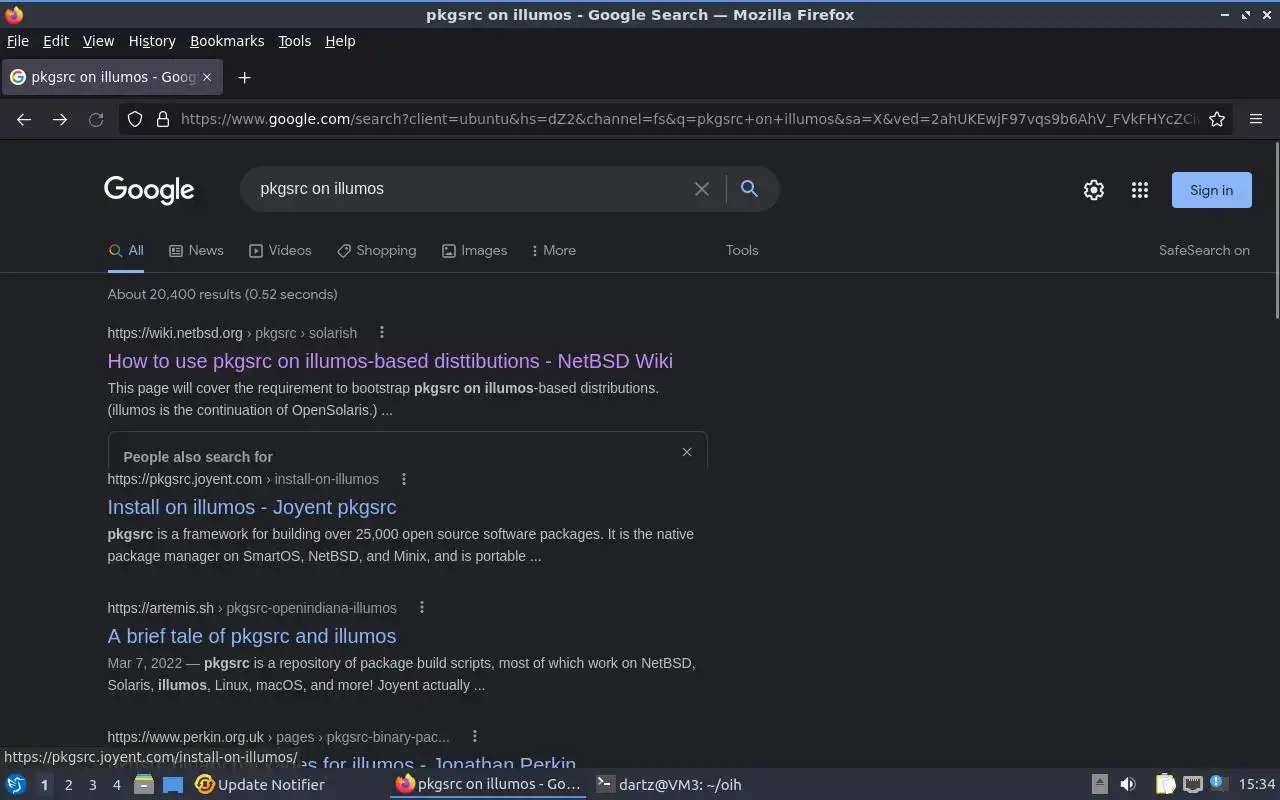Reload the current page
Viewport: 1280px width, 800px height.
tap(96, 119)
